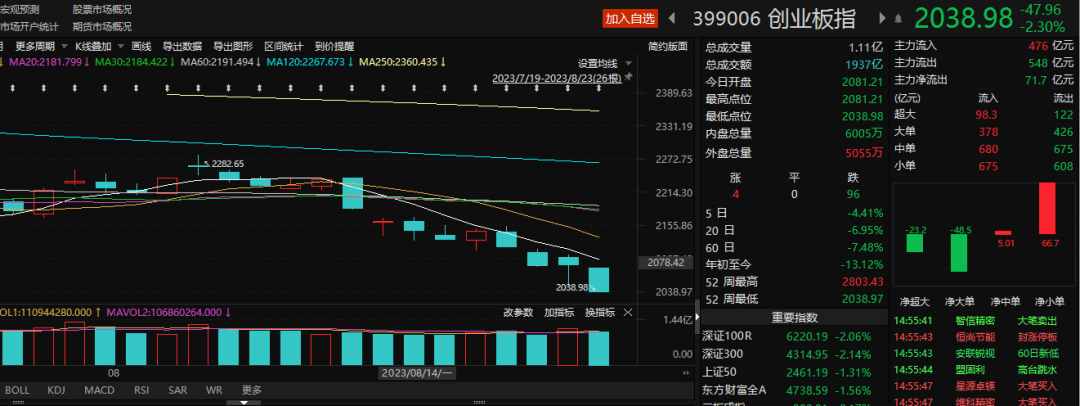
Task: Close the volume indicator sub-panel with X
Action: tap(627, 312)
